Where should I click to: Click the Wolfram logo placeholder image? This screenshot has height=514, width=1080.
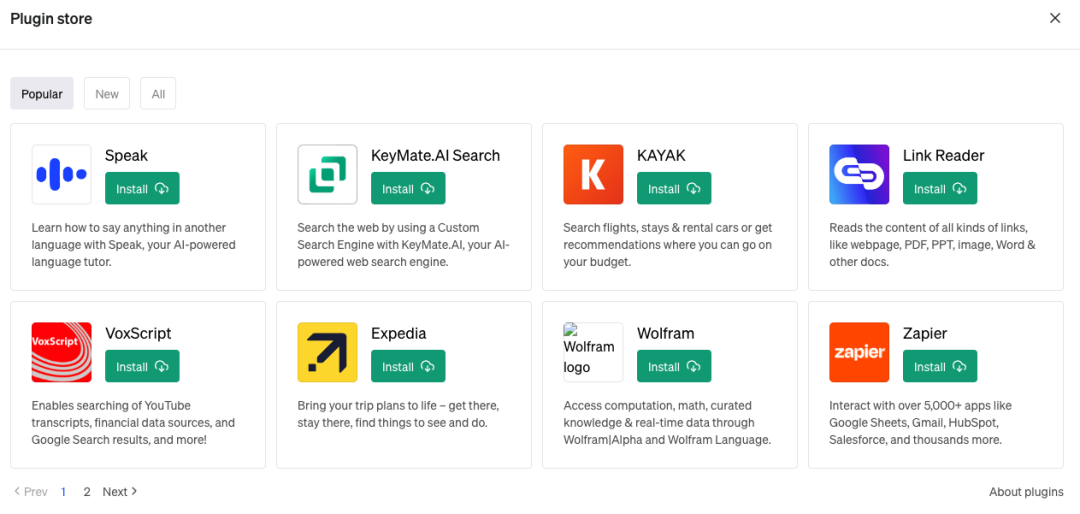click(x=592, y=352)
